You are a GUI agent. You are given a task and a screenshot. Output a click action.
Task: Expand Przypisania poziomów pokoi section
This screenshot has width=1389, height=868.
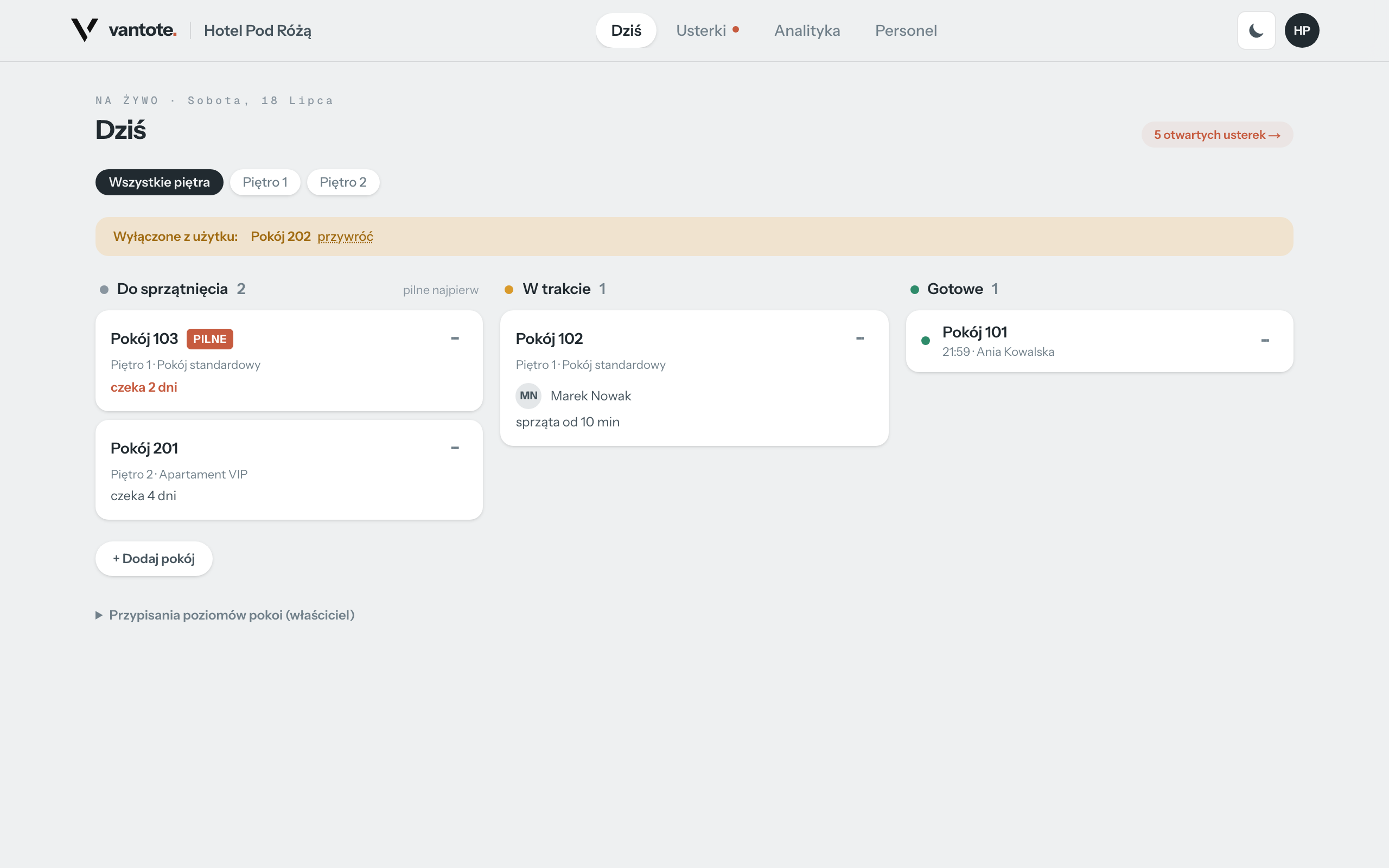click(x=225, y=615)
